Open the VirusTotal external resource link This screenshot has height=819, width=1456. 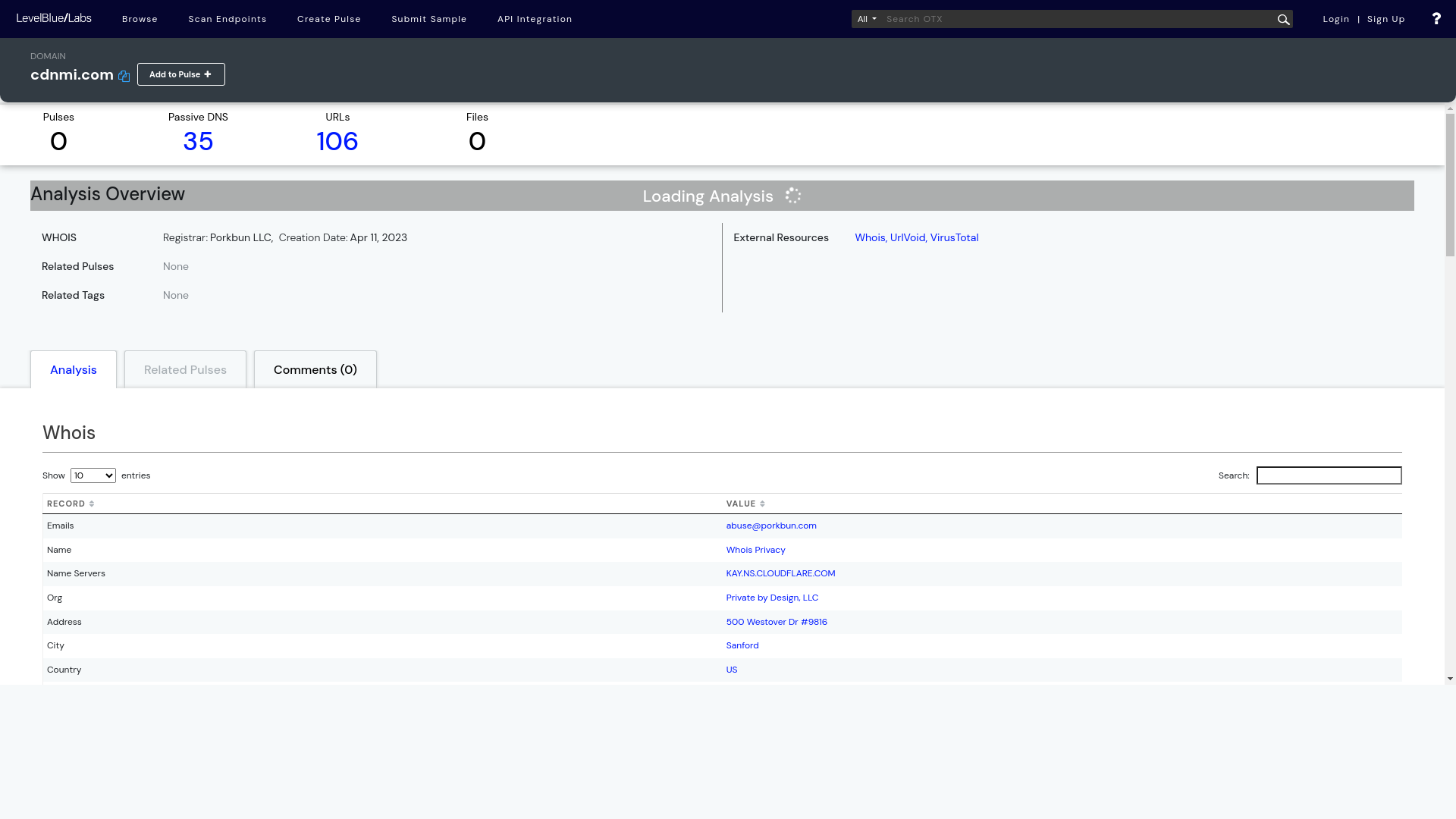(954, 237)
